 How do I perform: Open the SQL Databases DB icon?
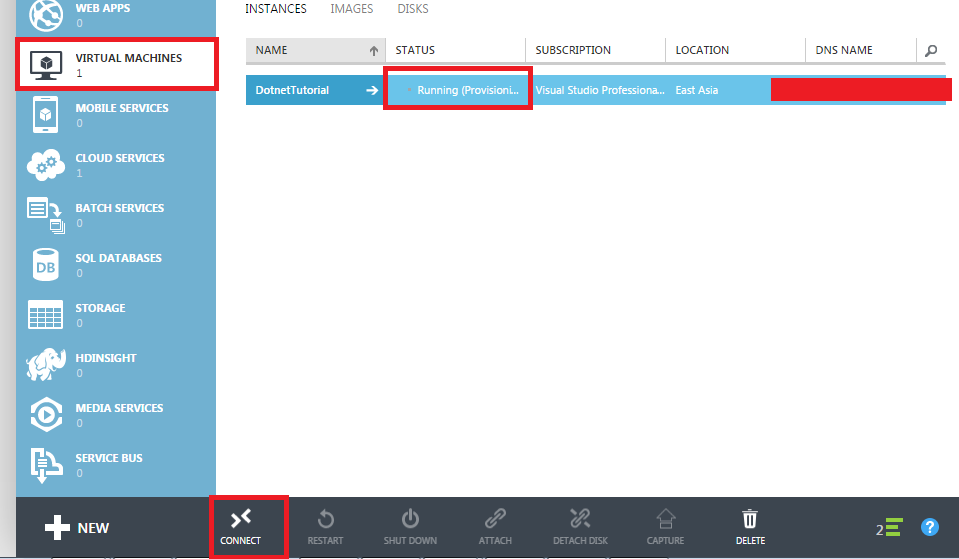[46, 265]
